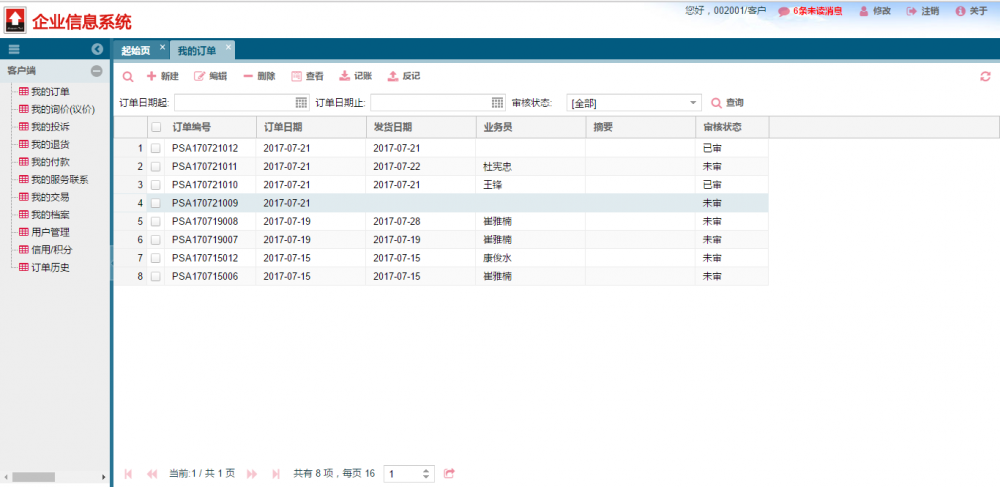Collapse the 客户端 panel section
This screenshot has width=1000, height=487.
tap(97, 71)
